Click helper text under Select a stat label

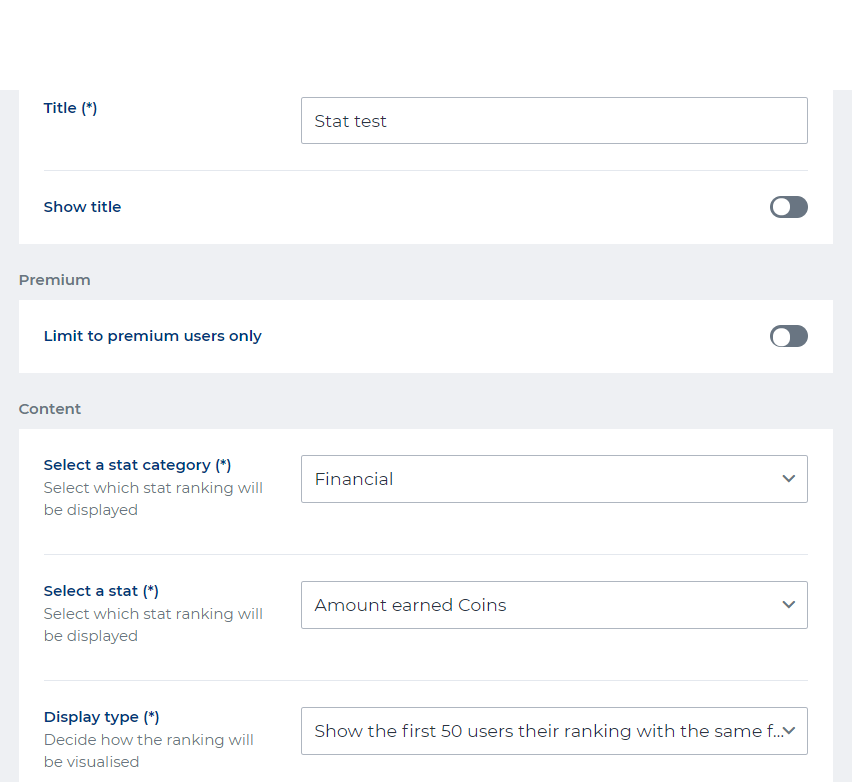152,625
